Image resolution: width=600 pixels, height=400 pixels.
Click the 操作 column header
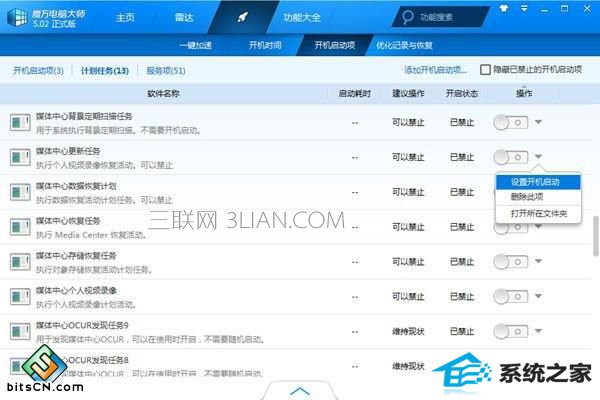pyautogui.click(x=524, y=93)
